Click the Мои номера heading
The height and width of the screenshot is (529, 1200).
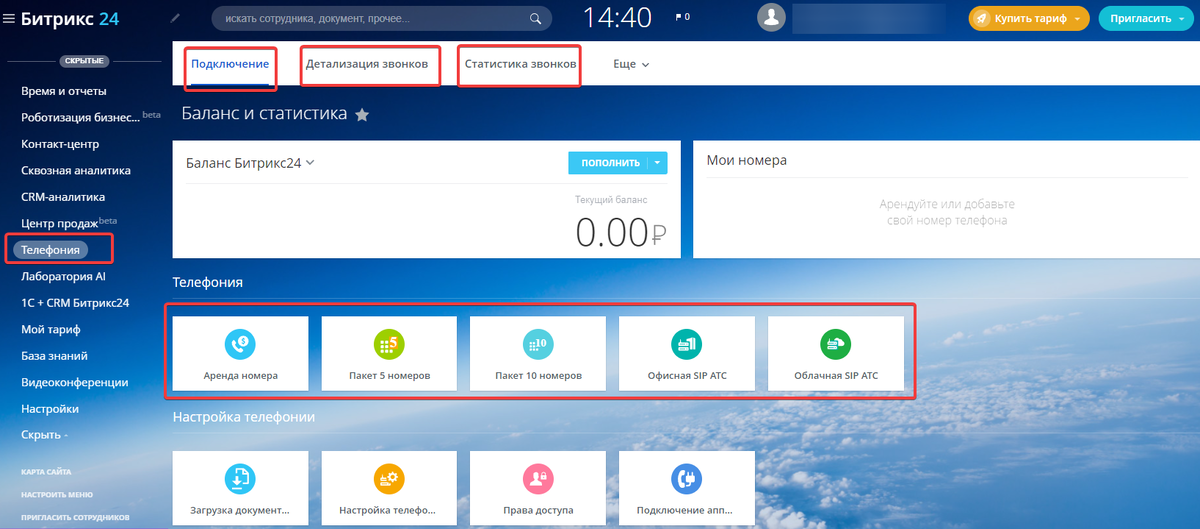(747, 160)
